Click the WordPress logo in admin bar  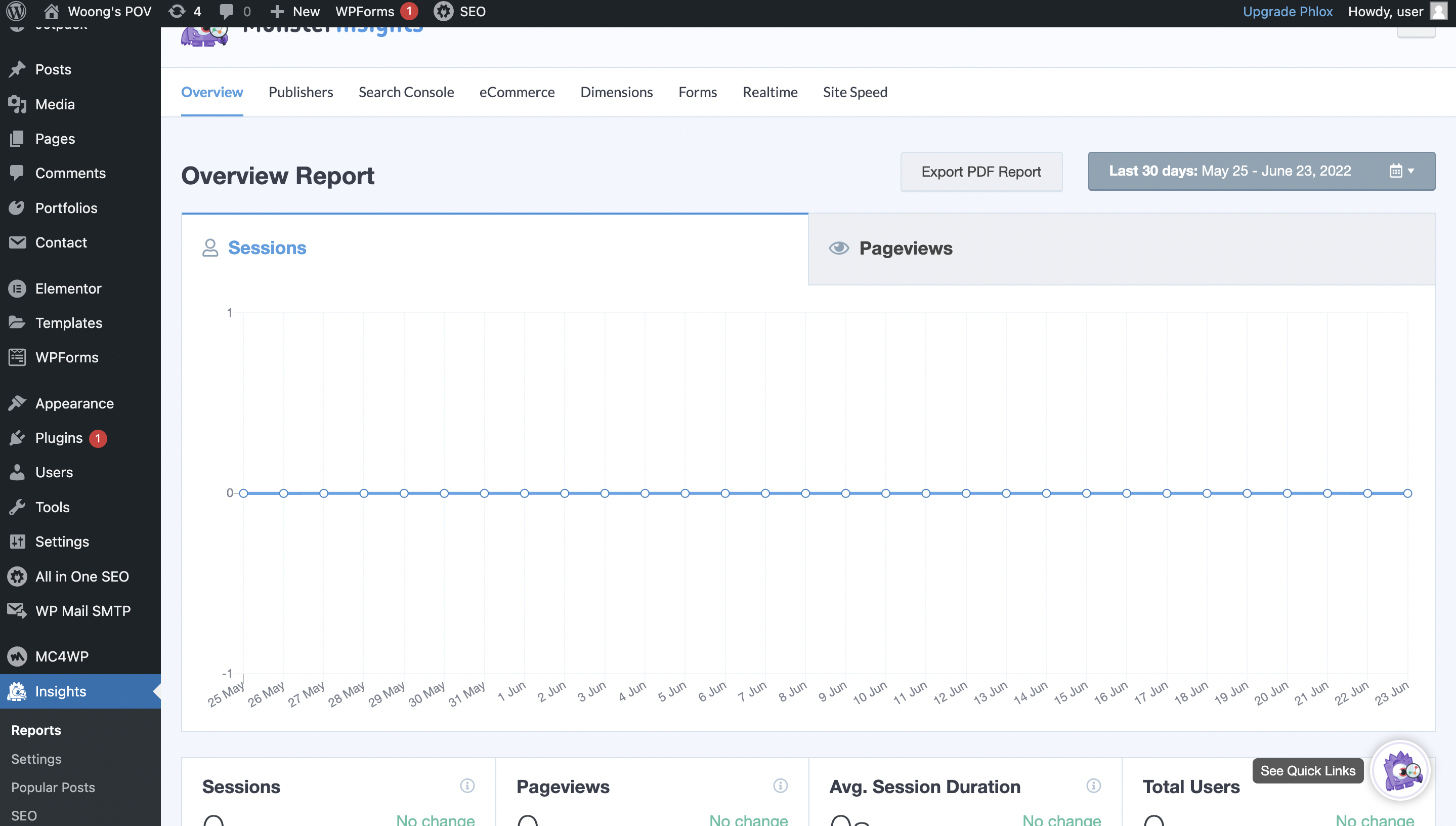point(17,11)
